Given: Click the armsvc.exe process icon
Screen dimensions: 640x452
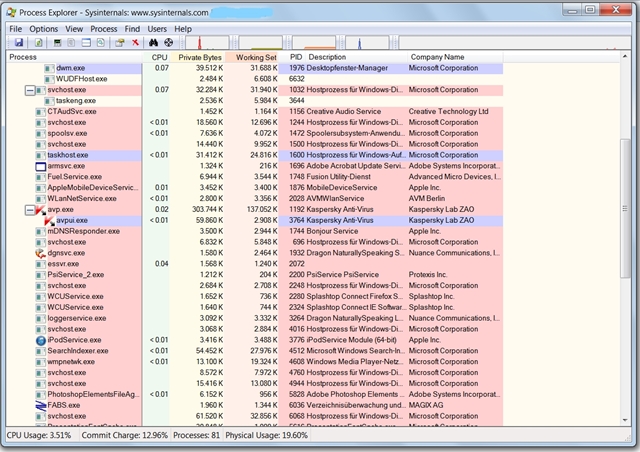Looking at the screenshot, I should click(40, 166).
